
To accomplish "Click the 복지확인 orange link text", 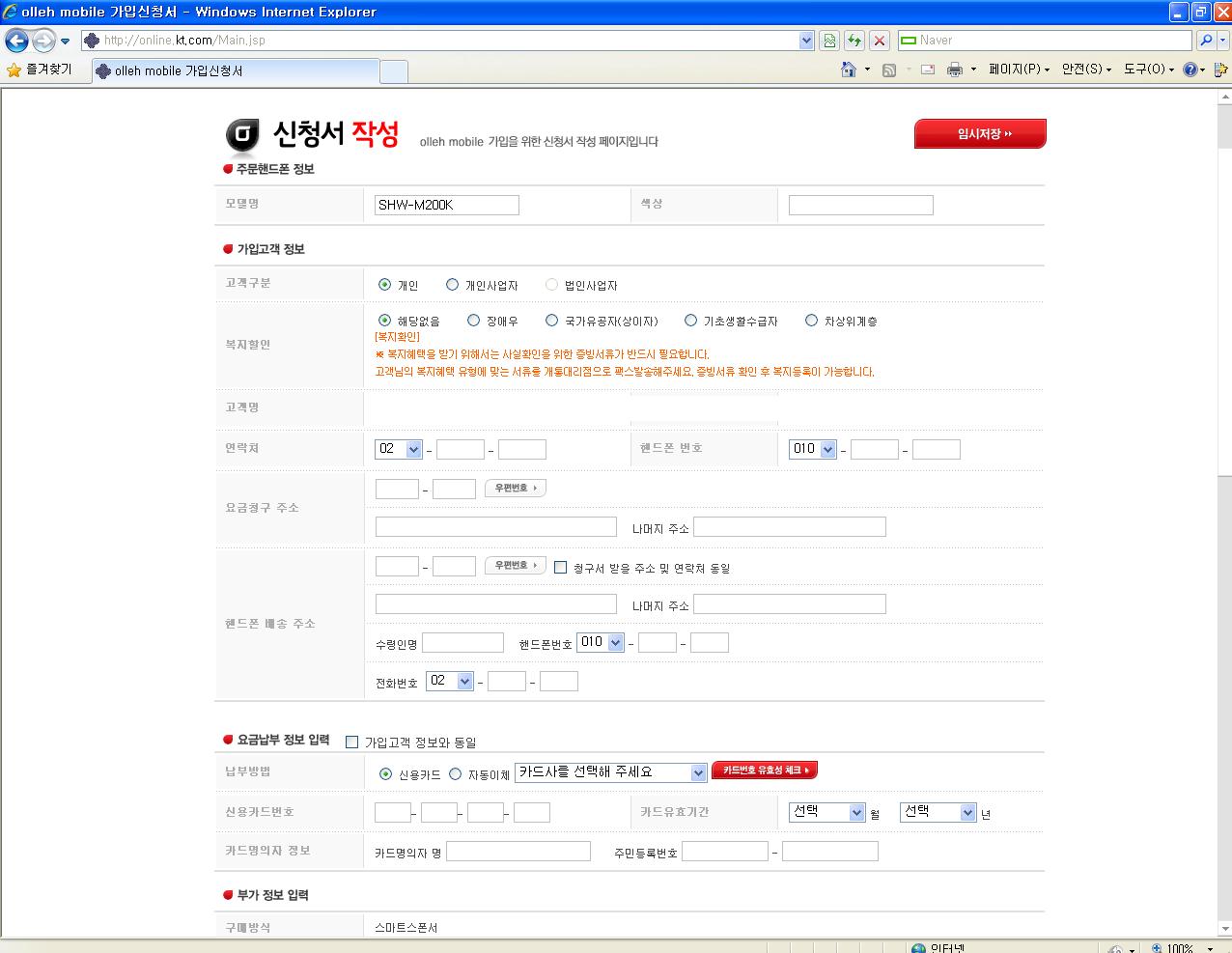I will [397, 337].
